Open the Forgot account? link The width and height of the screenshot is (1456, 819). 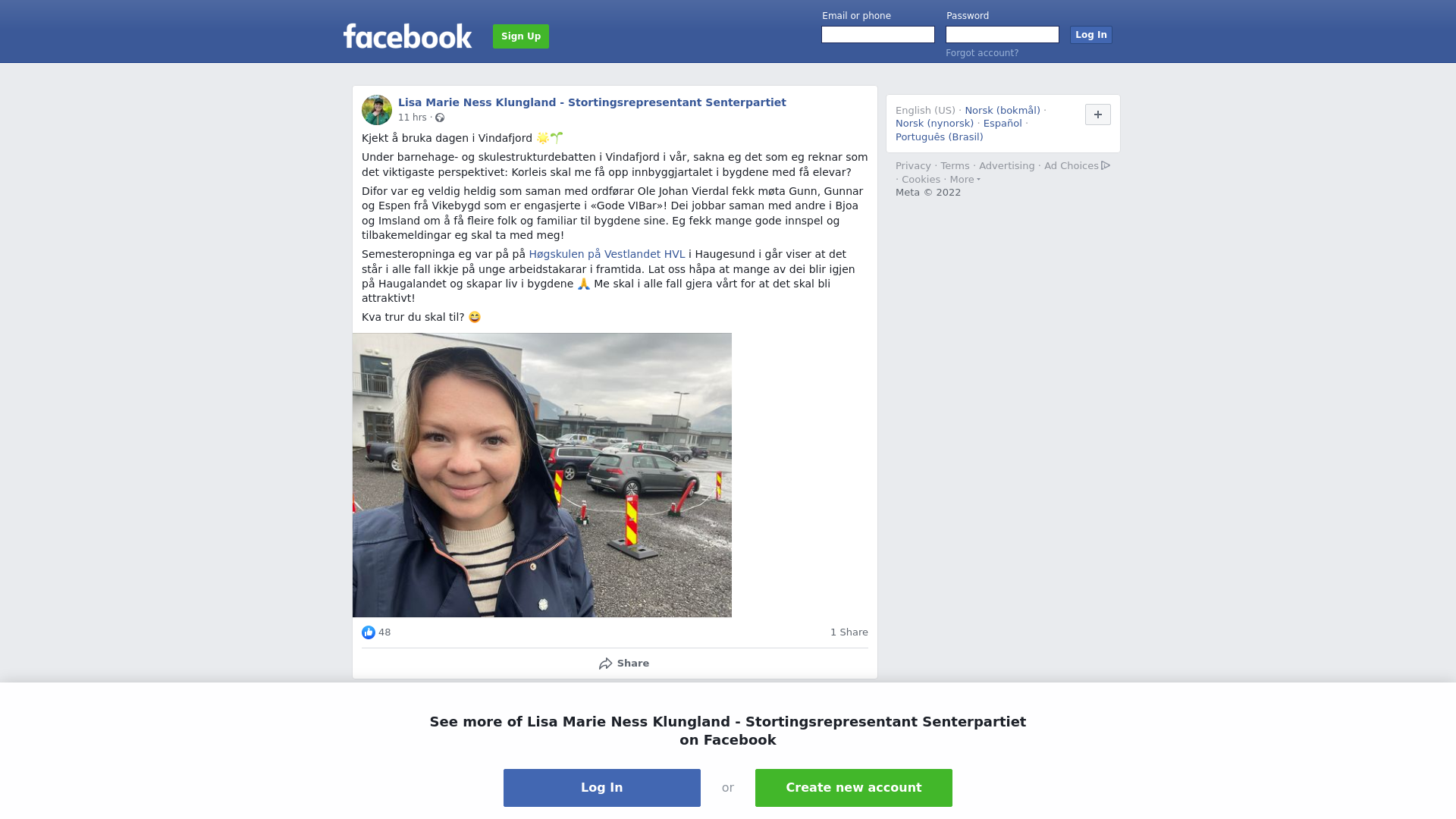982,53
